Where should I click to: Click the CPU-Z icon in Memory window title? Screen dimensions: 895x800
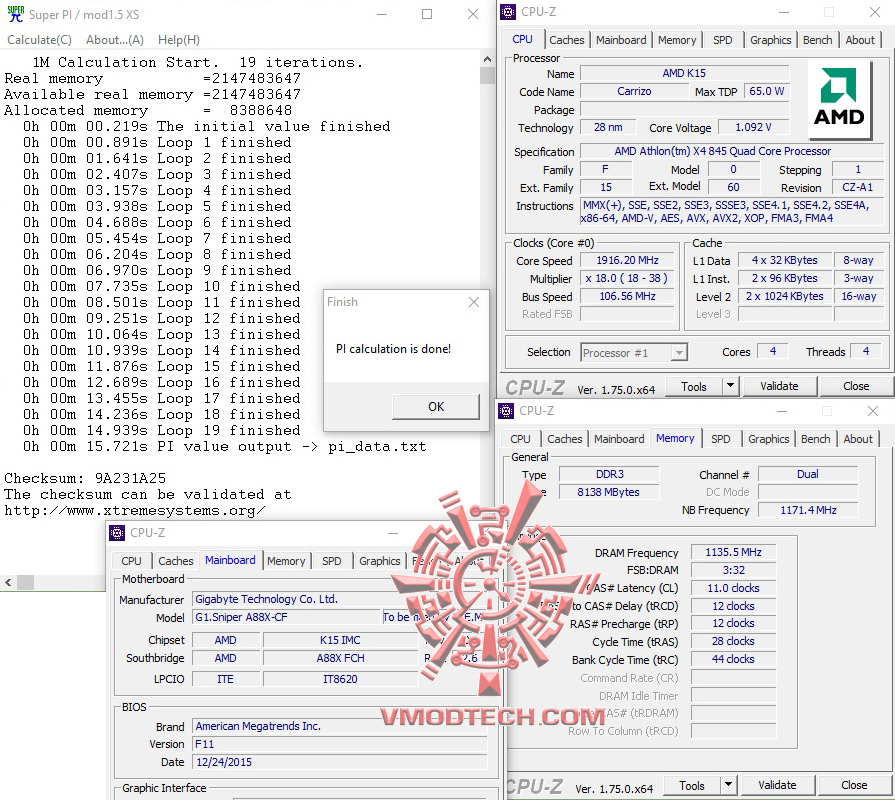[506, 410]
